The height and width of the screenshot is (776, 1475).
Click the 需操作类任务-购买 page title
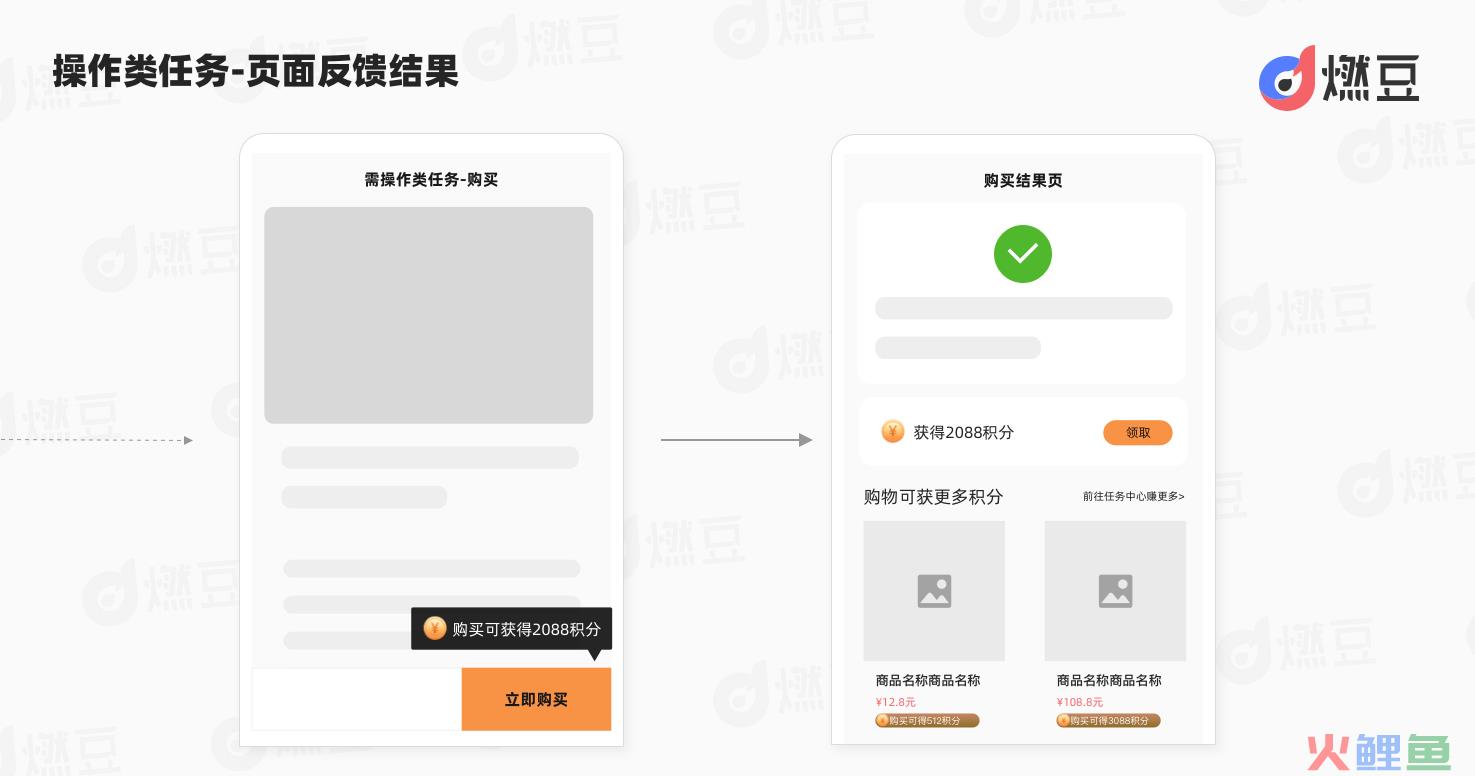[431, 180]
